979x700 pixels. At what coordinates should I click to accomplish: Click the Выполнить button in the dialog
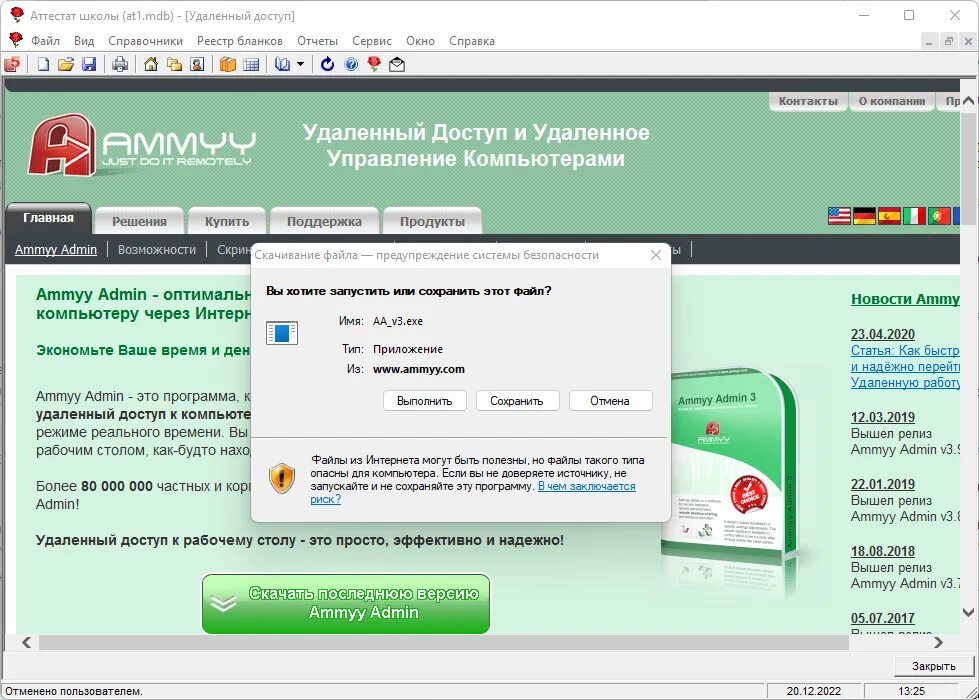[x=425, y=401]
